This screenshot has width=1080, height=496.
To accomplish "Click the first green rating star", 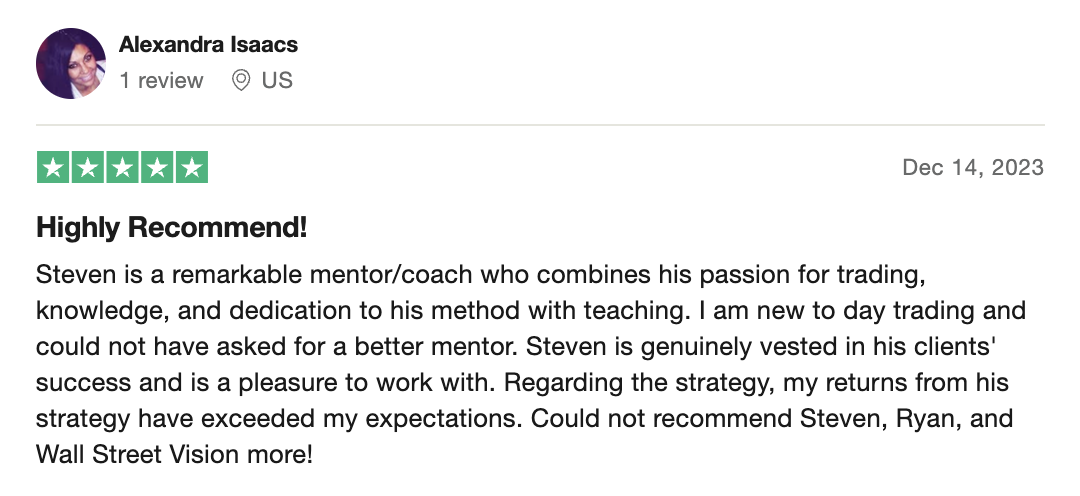I will point(53,167).
